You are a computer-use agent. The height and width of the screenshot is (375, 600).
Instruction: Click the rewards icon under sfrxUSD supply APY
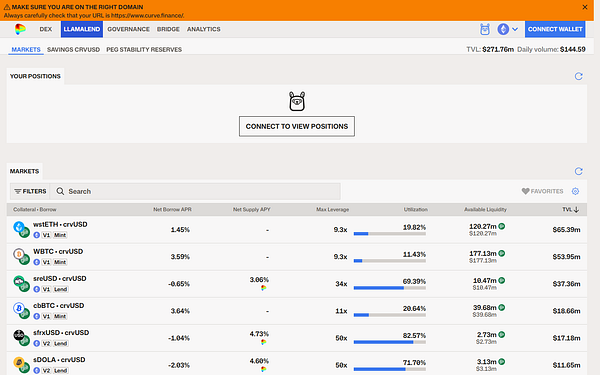point(264,342)
